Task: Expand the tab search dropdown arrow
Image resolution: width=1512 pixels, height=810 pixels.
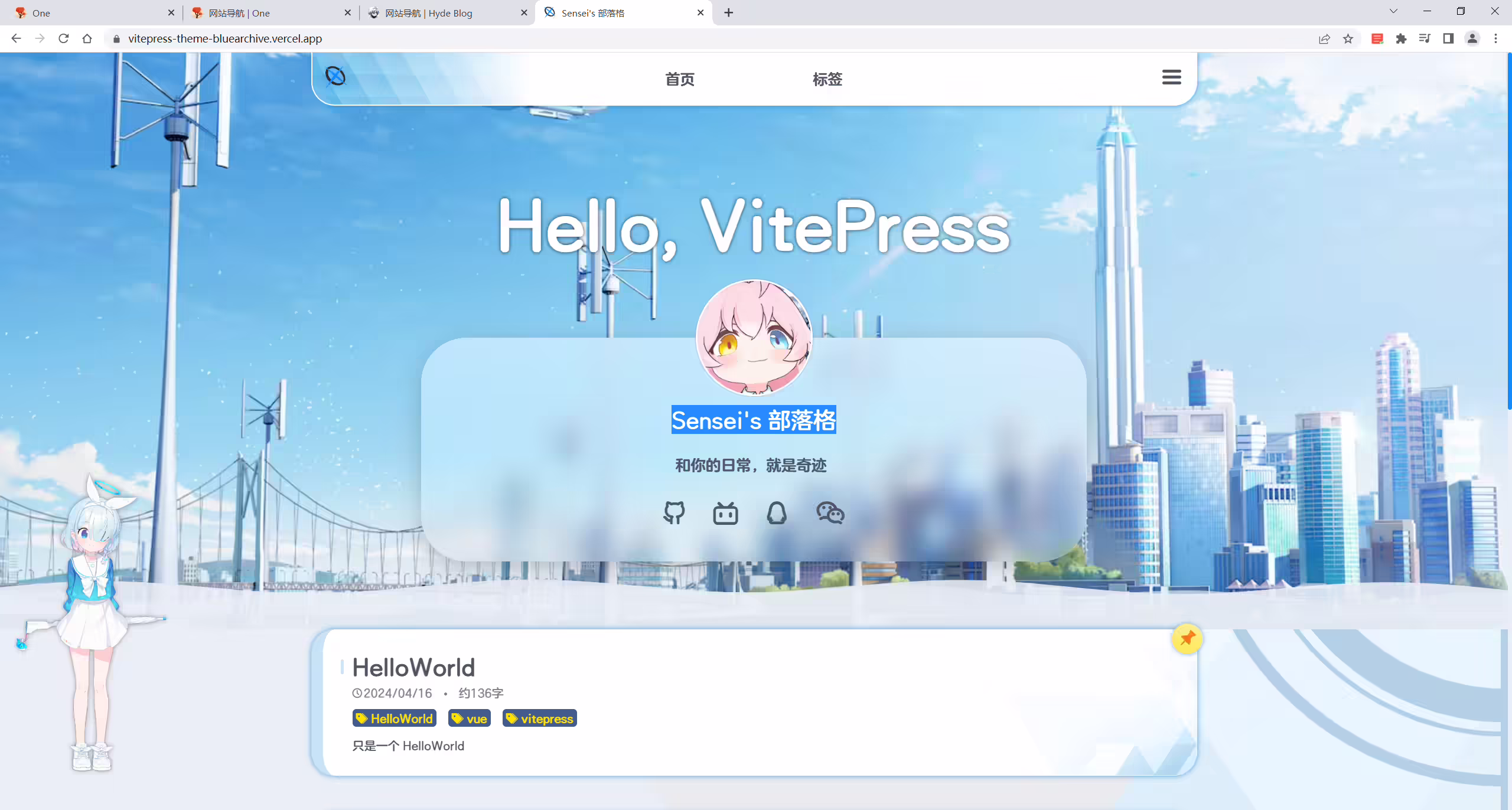Action: (x=1393, y=12)
